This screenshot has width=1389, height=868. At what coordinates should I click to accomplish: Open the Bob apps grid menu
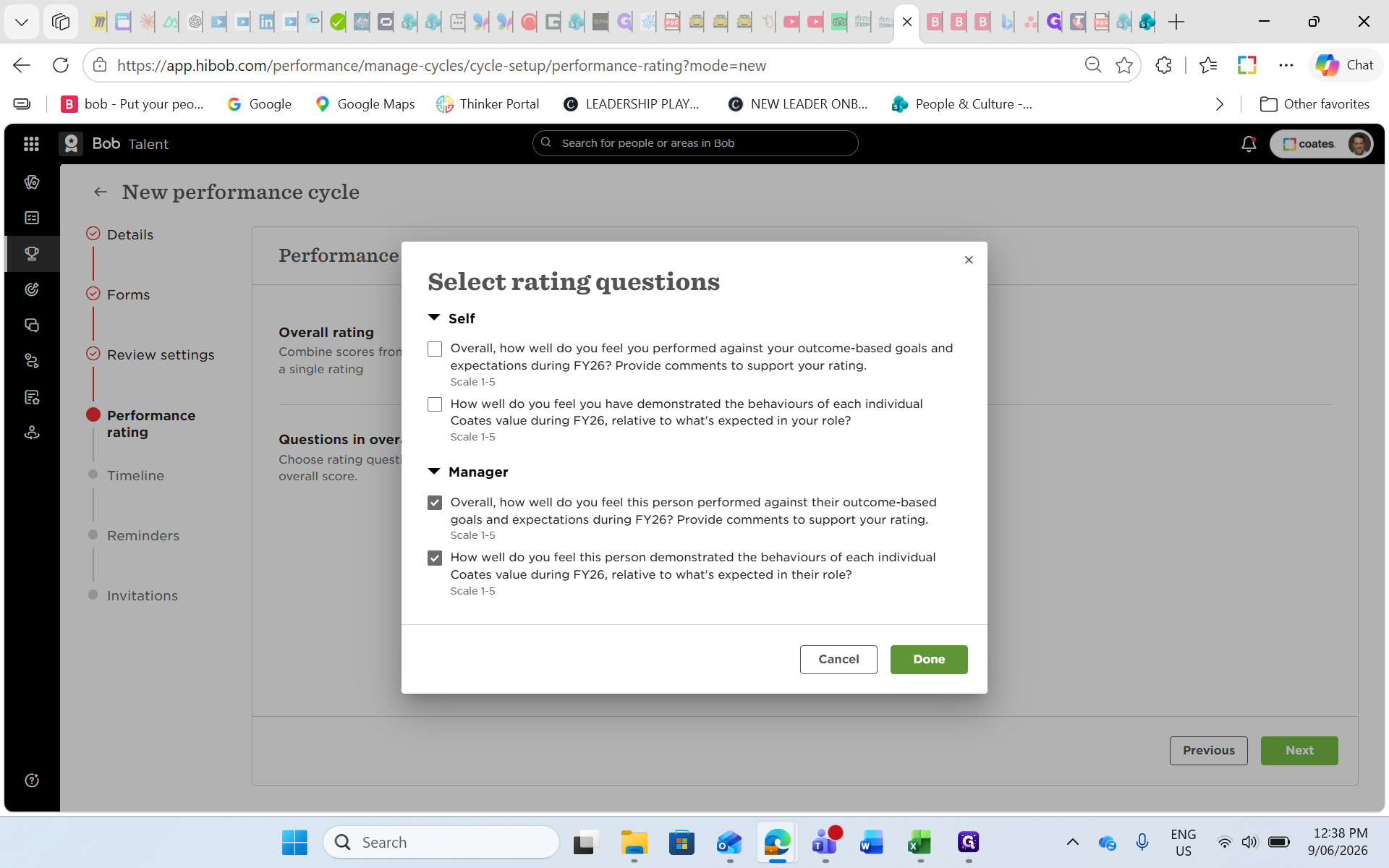tap(31, 144)
